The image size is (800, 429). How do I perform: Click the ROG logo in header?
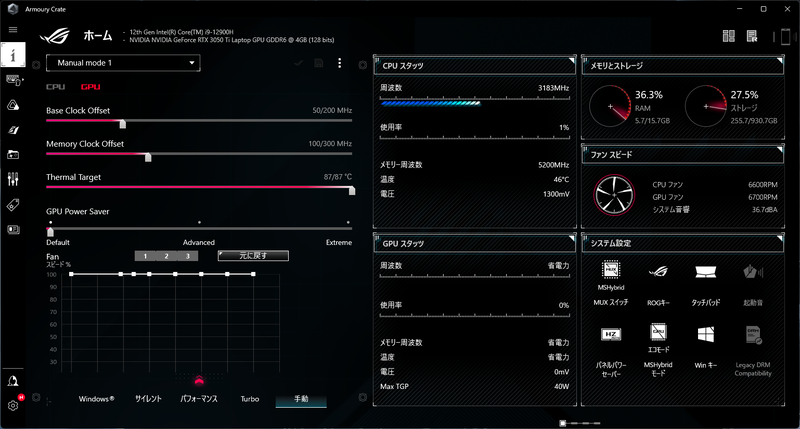[55, 36]
